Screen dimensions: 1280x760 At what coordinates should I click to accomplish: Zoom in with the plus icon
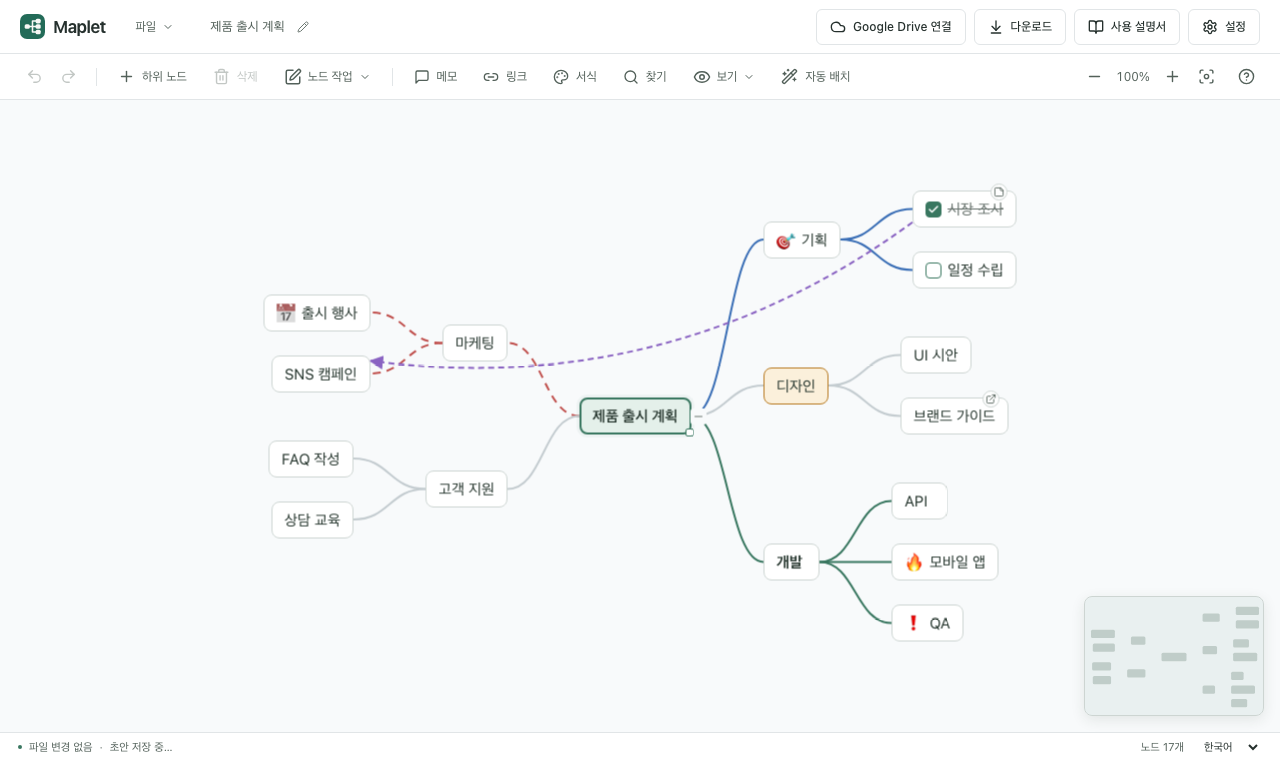(x=1172, y=77)
